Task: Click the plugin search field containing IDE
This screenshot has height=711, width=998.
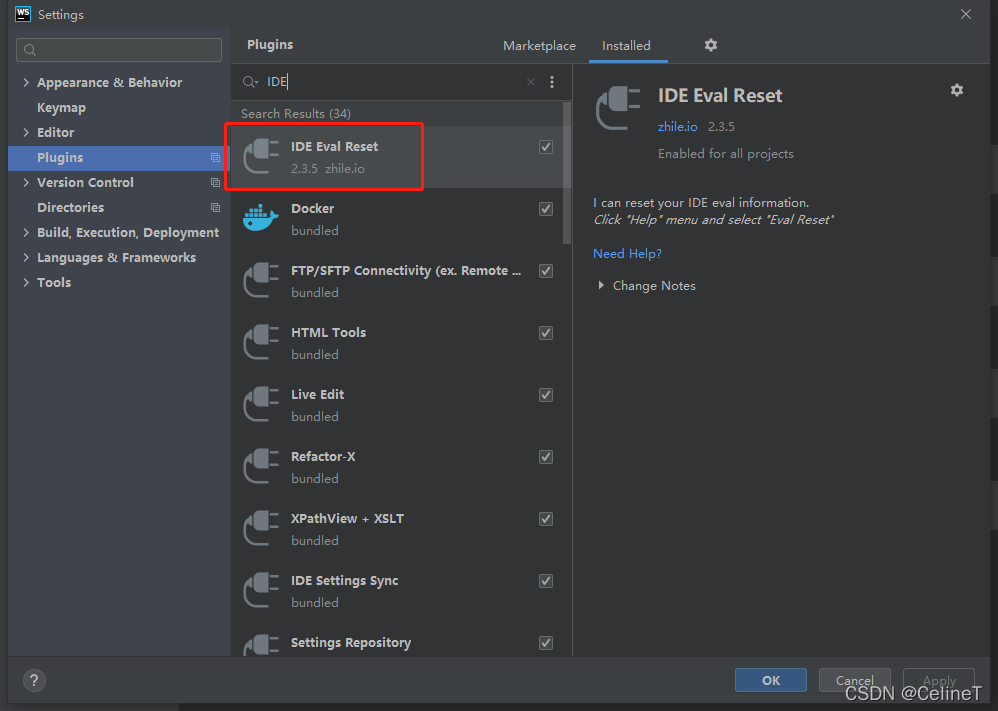Action: point(395,82)
